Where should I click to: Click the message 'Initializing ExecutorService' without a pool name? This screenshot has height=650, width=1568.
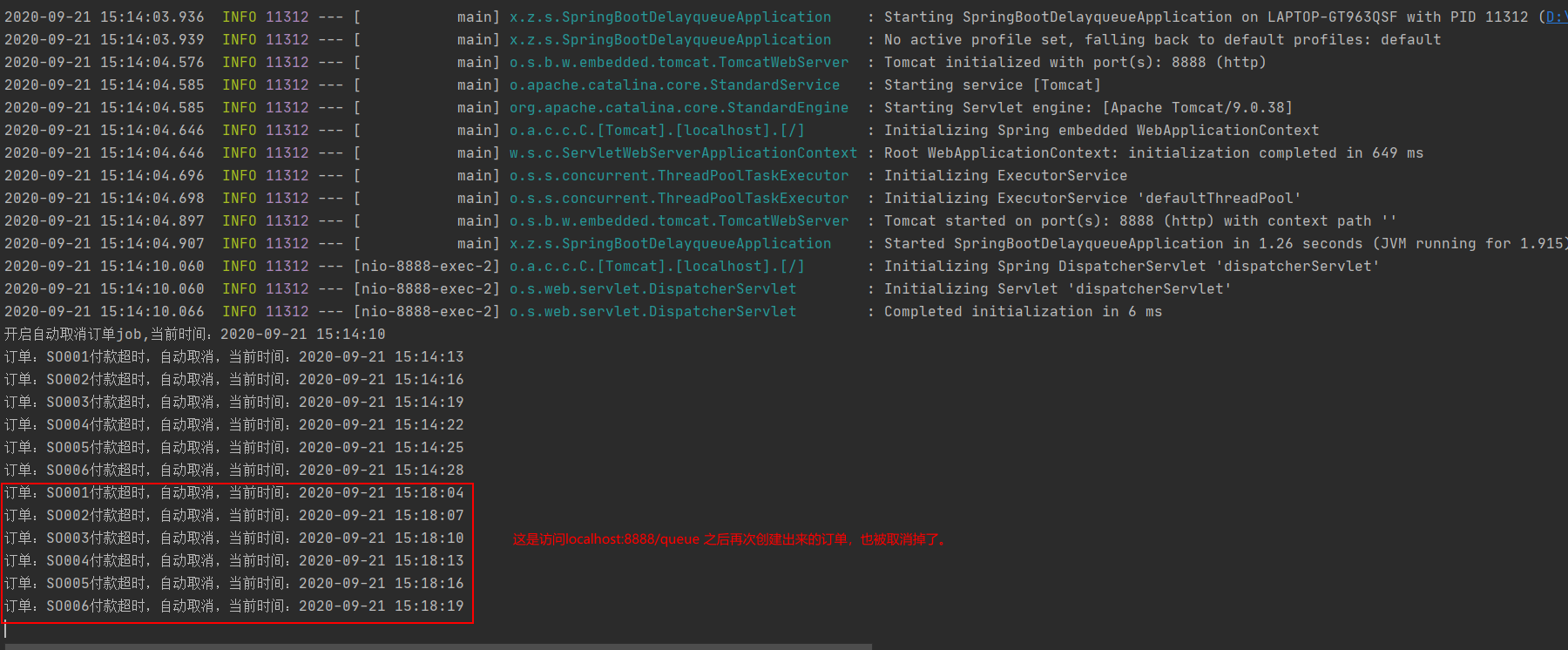coord(1005,176)
